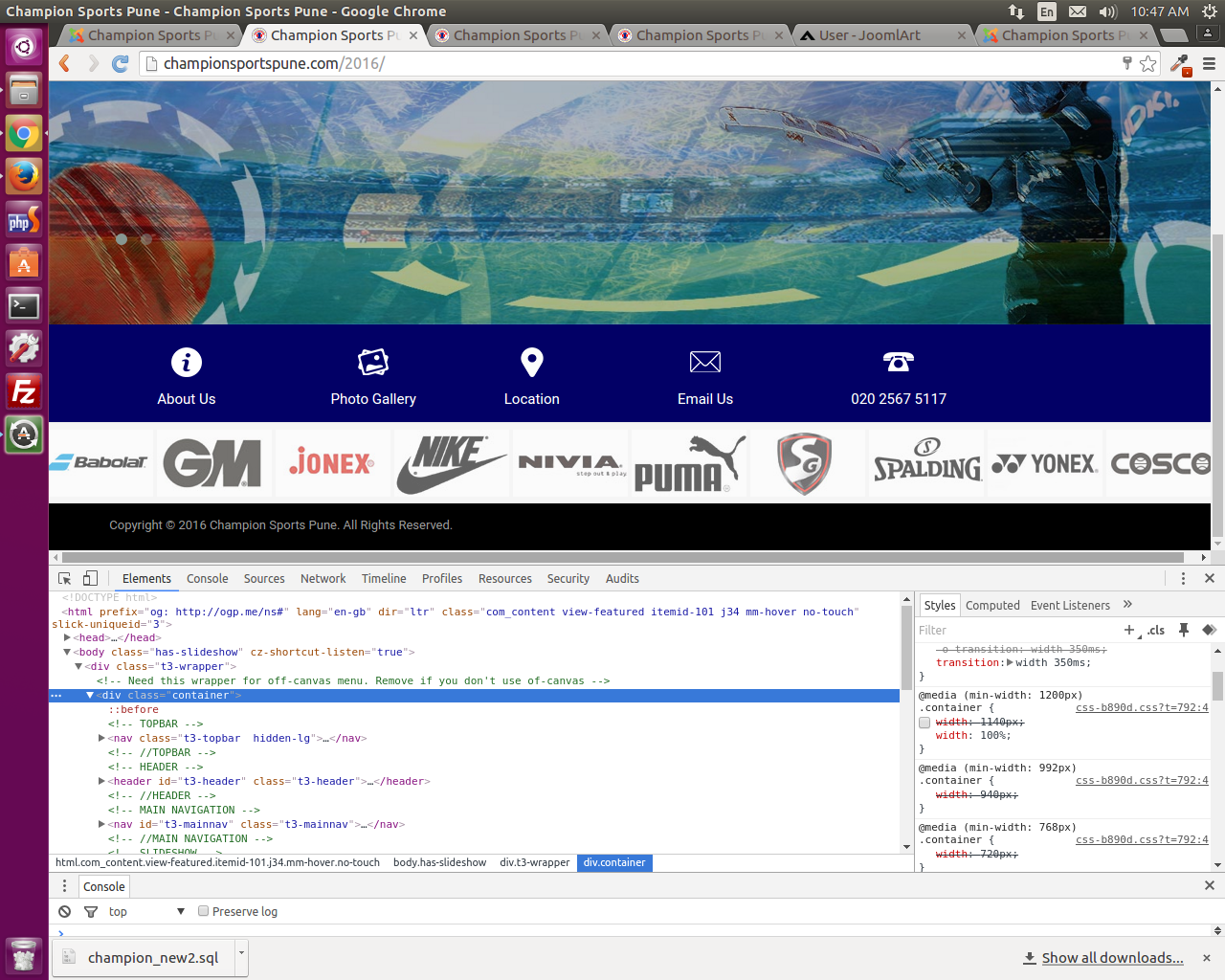Image resolution: width=1225 pixels, height=980 pixels.
Task: Expand the head element in Elements panel
Action: click(69, 637)
